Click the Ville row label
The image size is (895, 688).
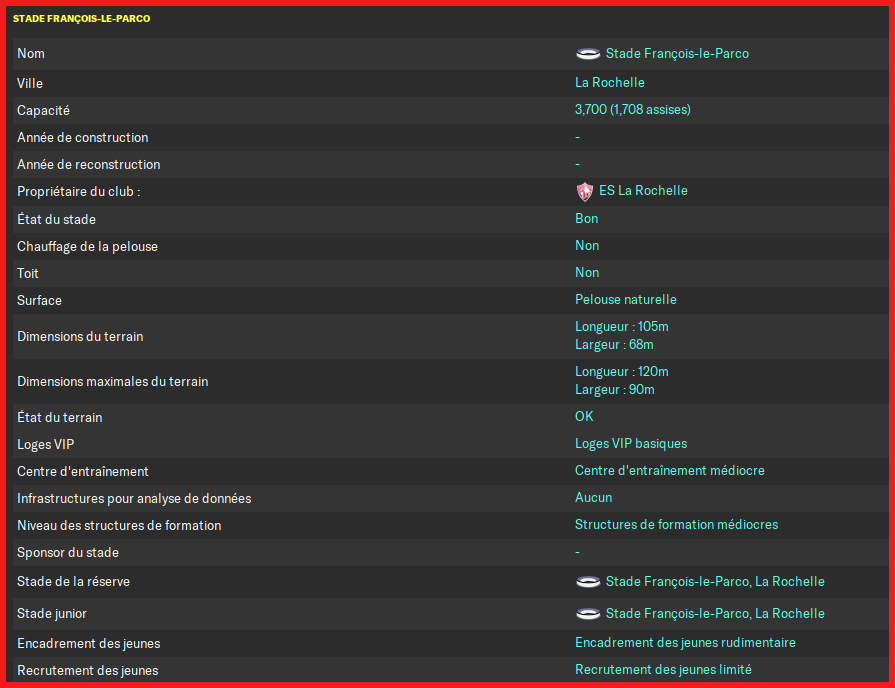pyautogui.click(x=30, y=83)
